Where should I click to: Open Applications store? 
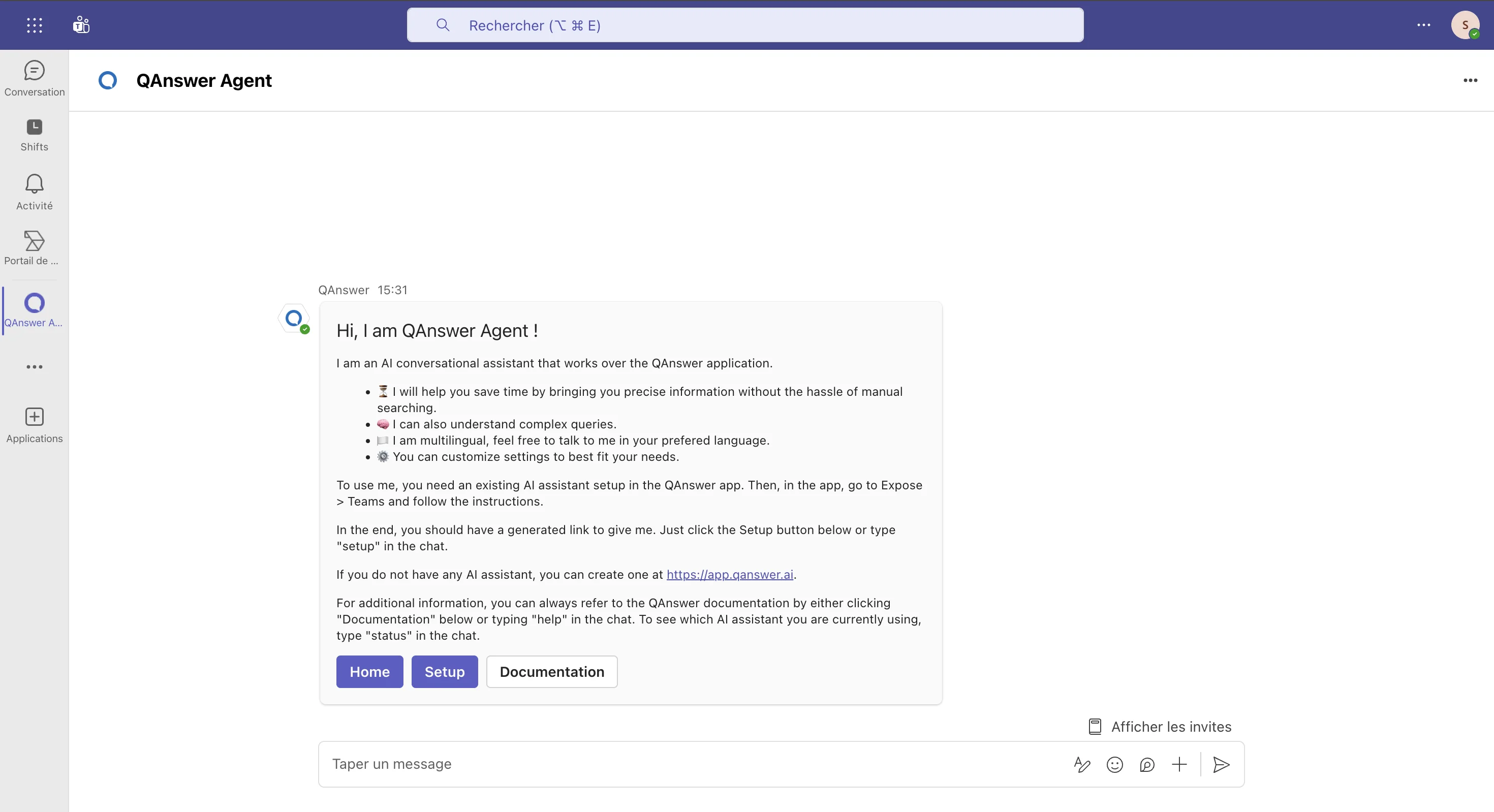[x=34, y=425]
